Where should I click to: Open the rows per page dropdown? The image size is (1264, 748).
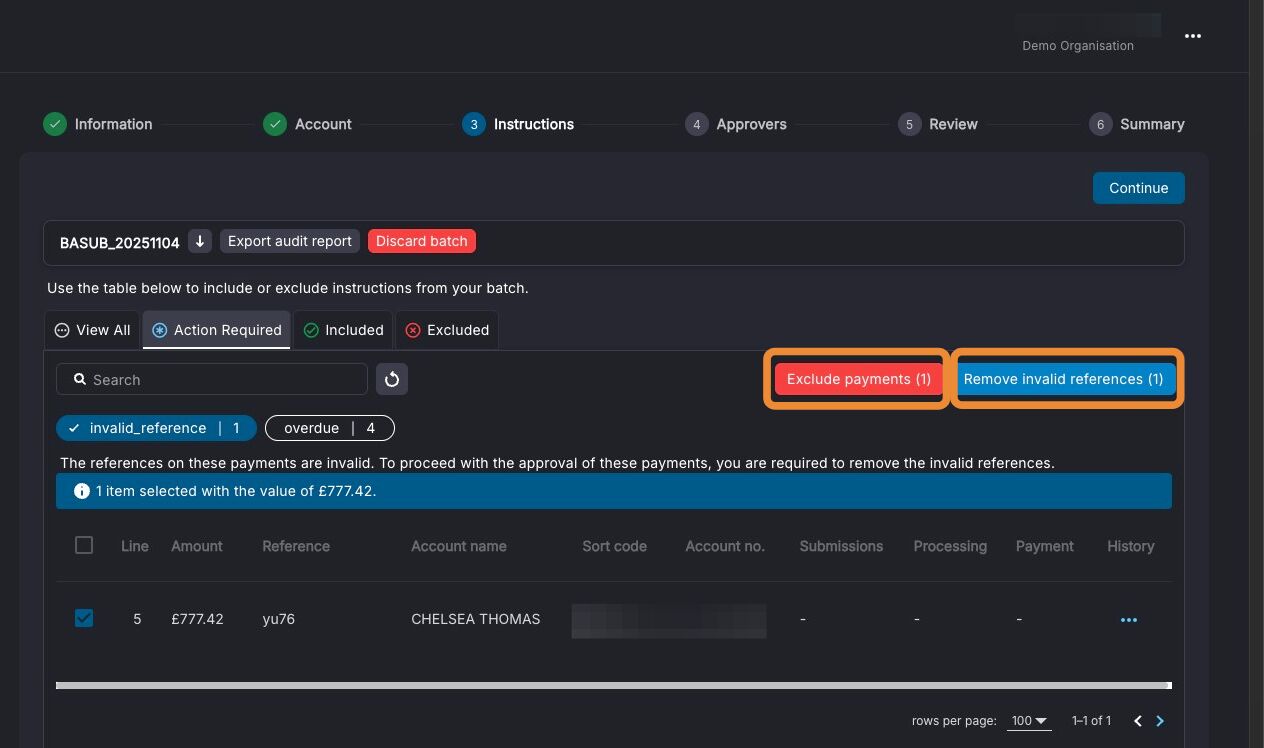[x=1029, y=721]
